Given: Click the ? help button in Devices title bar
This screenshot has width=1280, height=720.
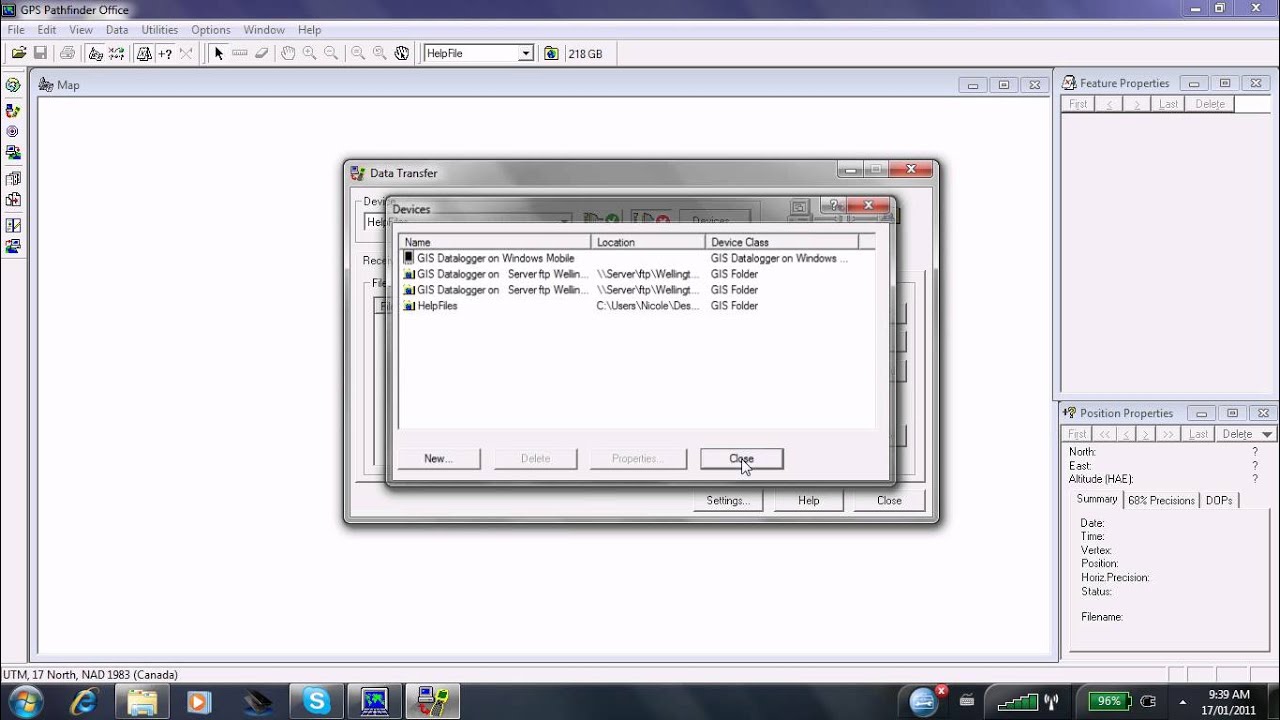Looking at the screenshot, I should click(x=833, y=205).
